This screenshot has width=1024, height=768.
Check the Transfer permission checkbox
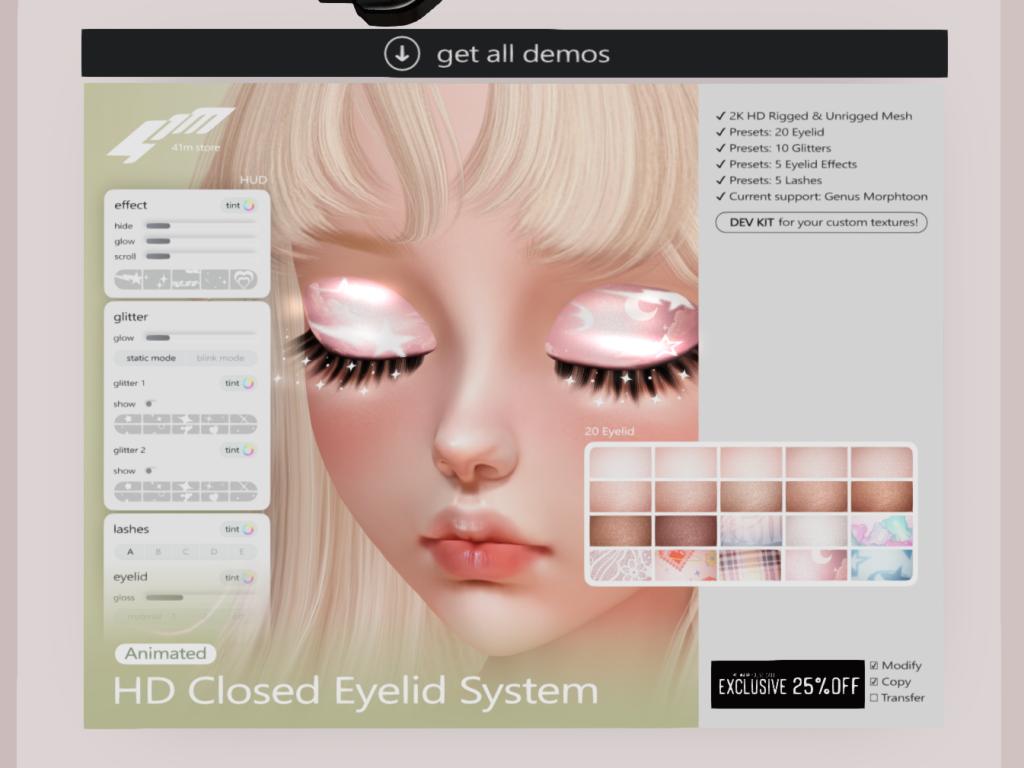pyautogui.click(x=874, y=698)
